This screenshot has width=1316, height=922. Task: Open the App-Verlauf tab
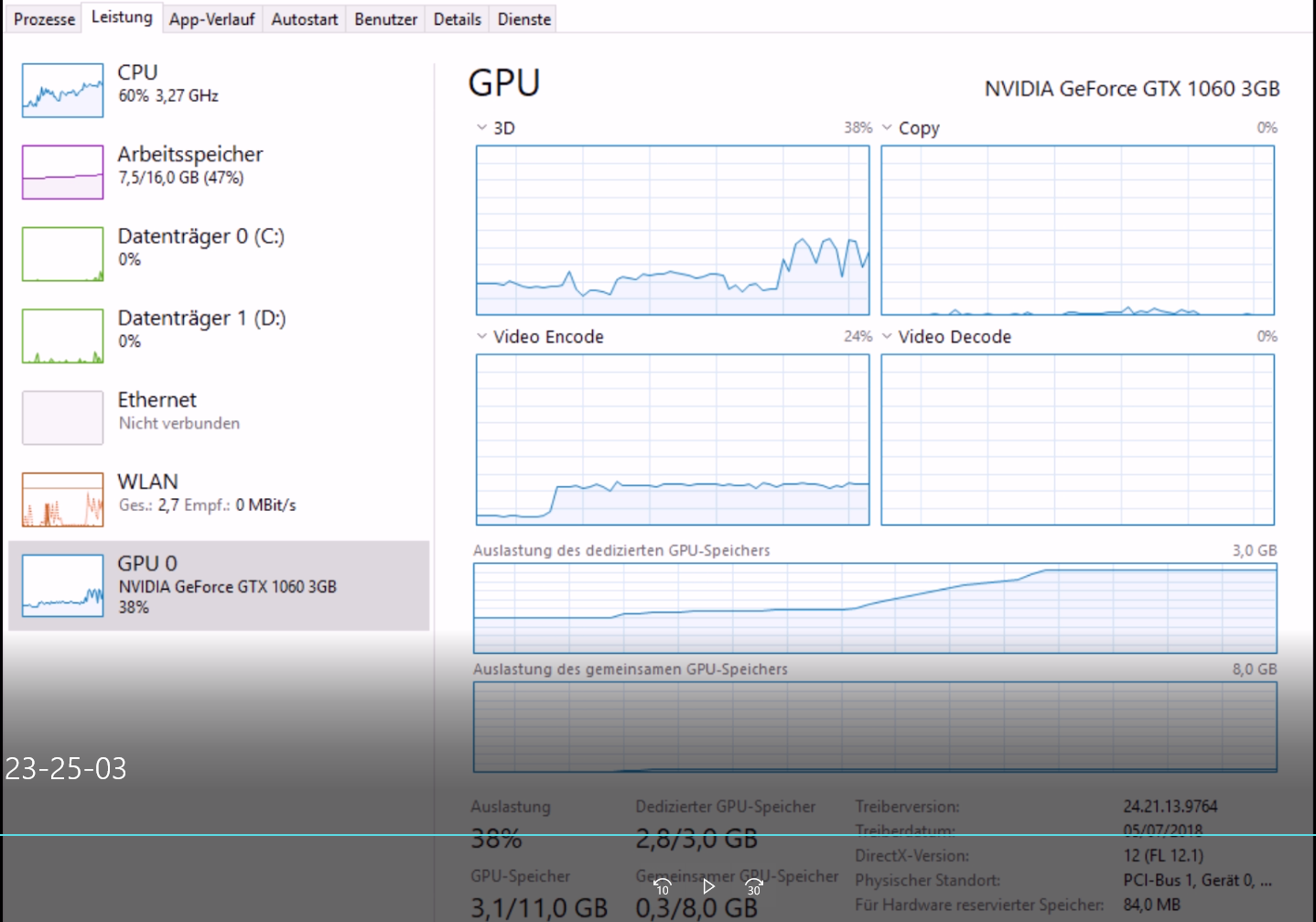211,19
